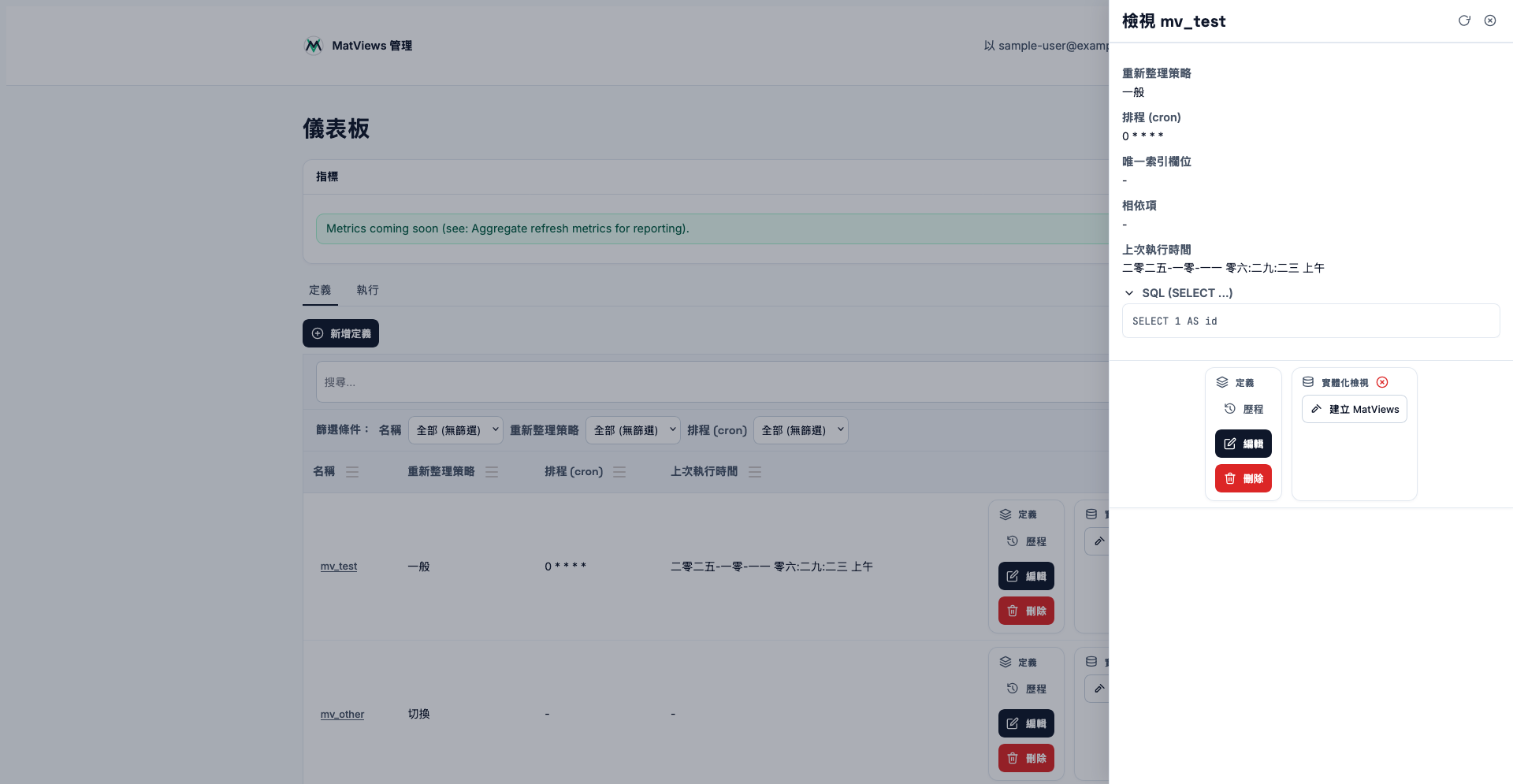Click the red materialized view status icon
Image resolution: width=1513 pixels, height=784 pixels.
click(1382, 382)
